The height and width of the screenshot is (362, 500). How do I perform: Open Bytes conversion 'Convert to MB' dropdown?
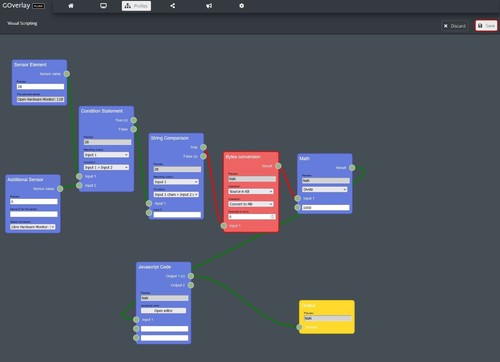click(x=251, y=204)
